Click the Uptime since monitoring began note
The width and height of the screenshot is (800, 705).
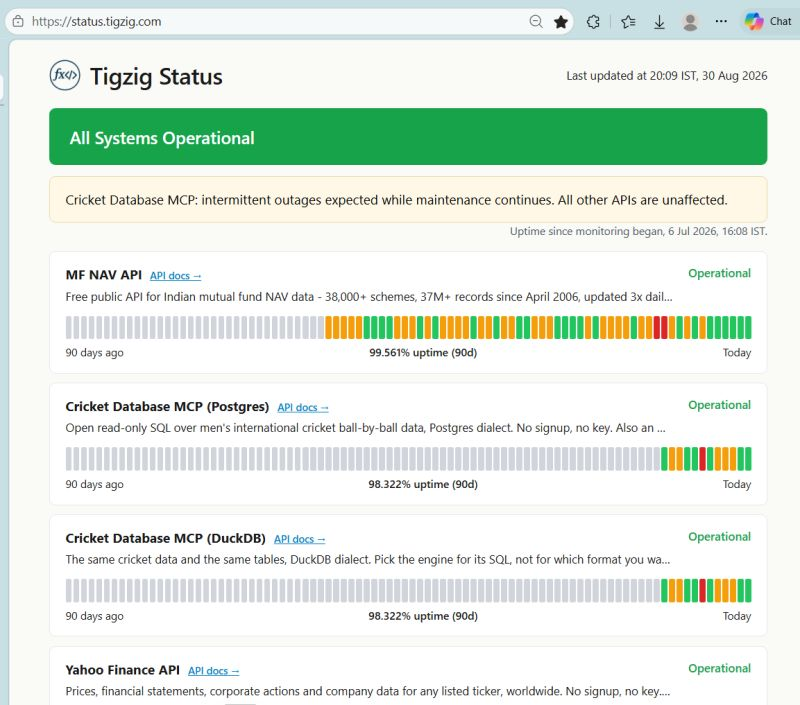tap(638, 231)
